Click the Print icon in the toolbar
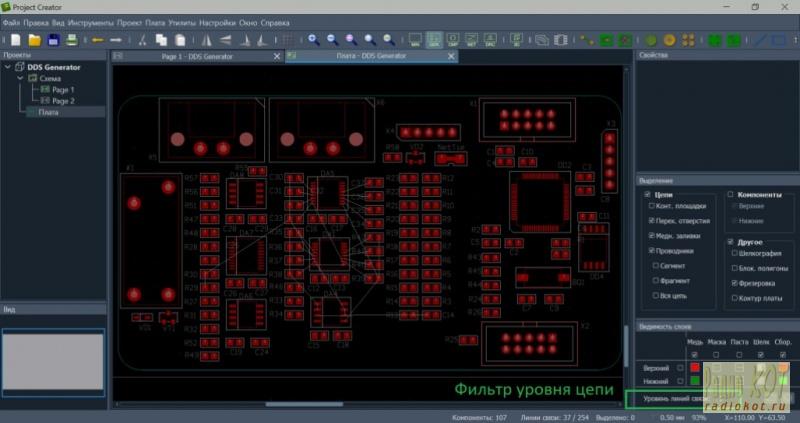 pyautogui.click(x=72, y=40)
